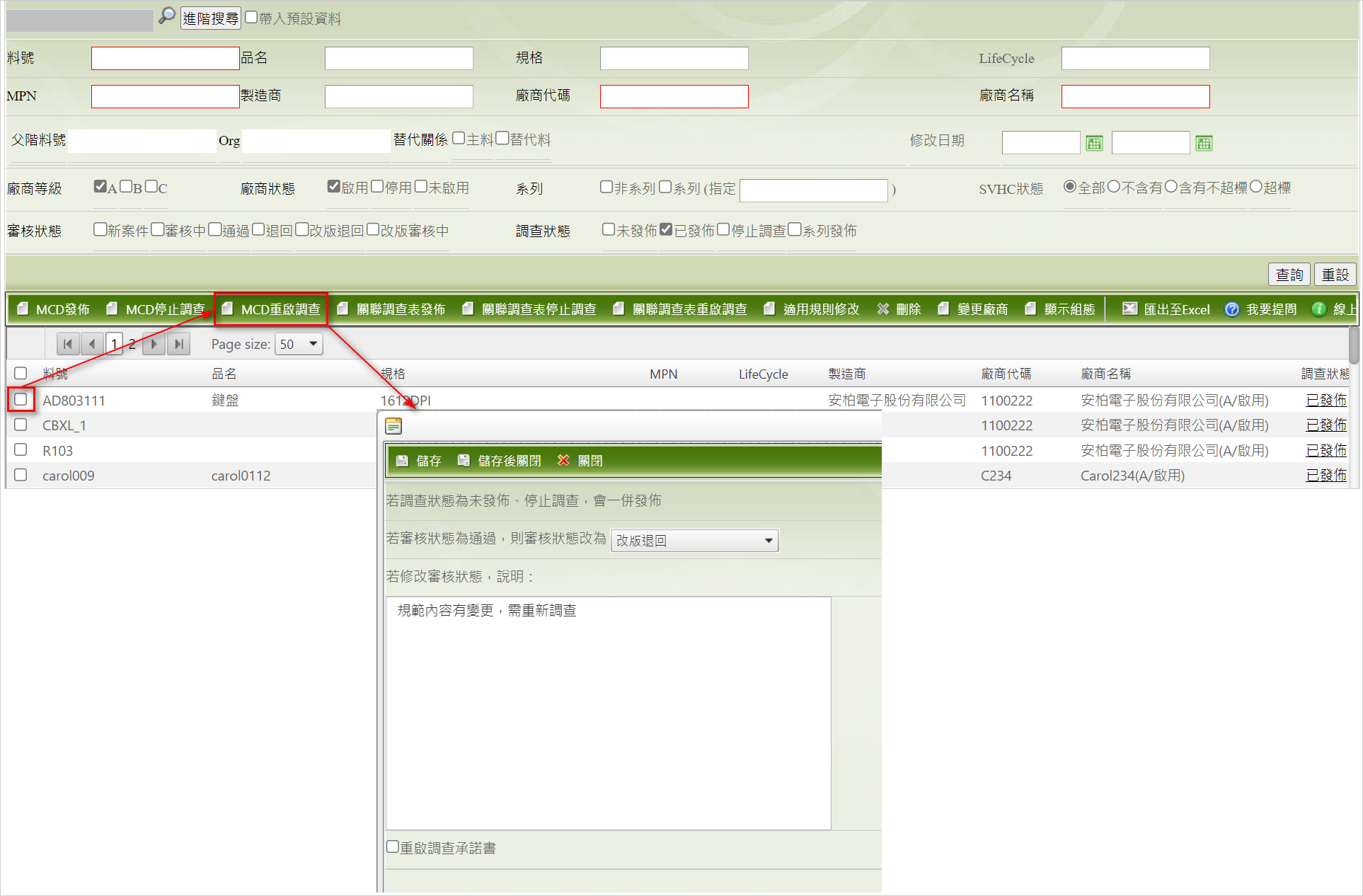Viewport: 1363px width, 896px height.
Task: Click into the MPN input field
Action: [x=166, y=96]
